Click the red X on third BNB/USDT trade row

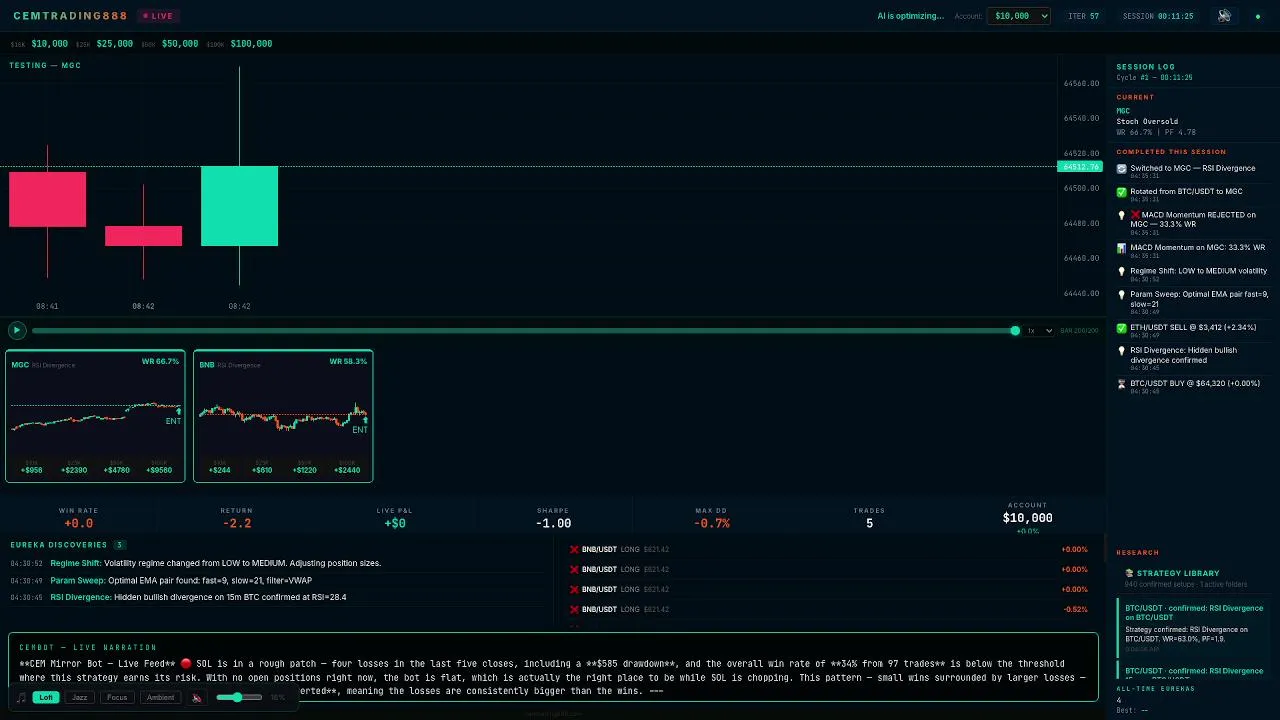[x=574, y=589]
